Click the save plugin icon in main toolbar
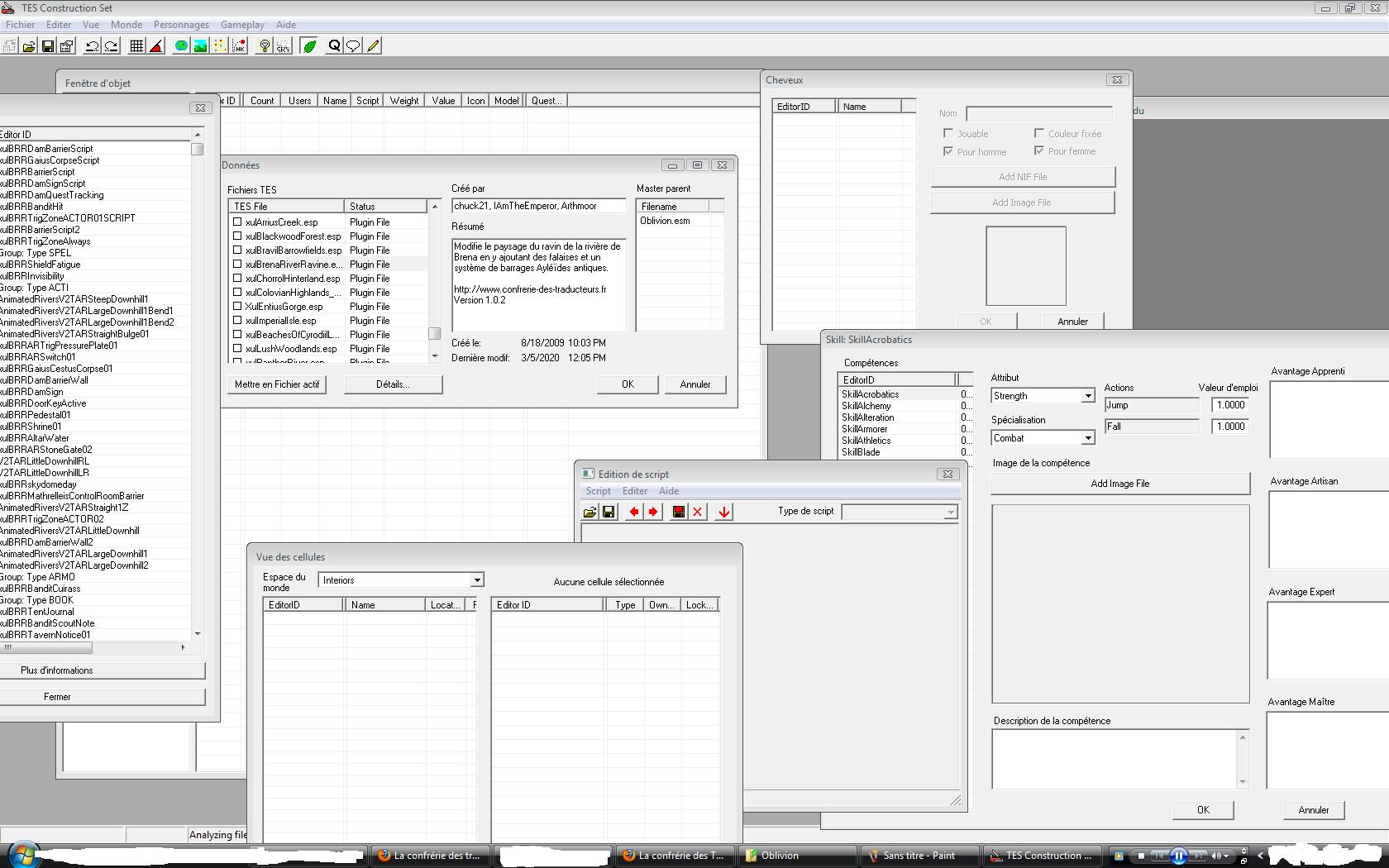This screenshot has height=868, width=1389. pos(48,46)
